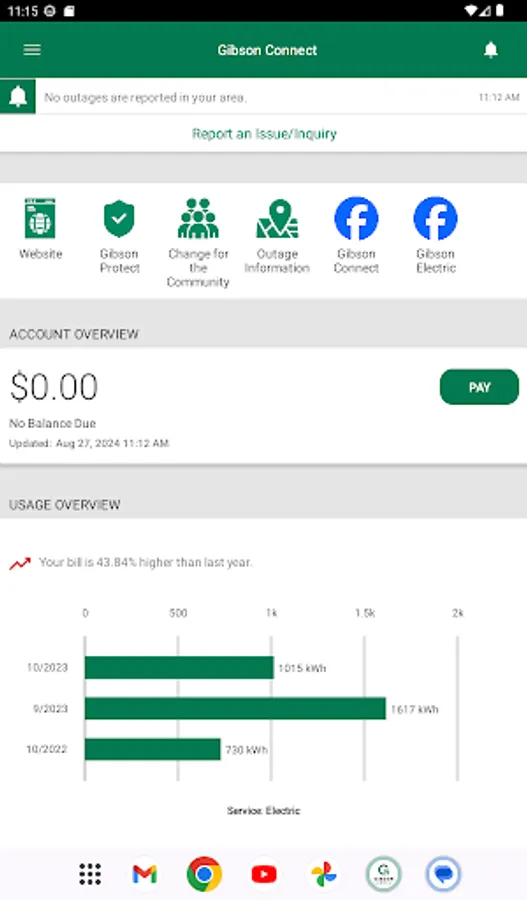
Task: Tap the outage alert bell icon
Action: tap(18, 96)
